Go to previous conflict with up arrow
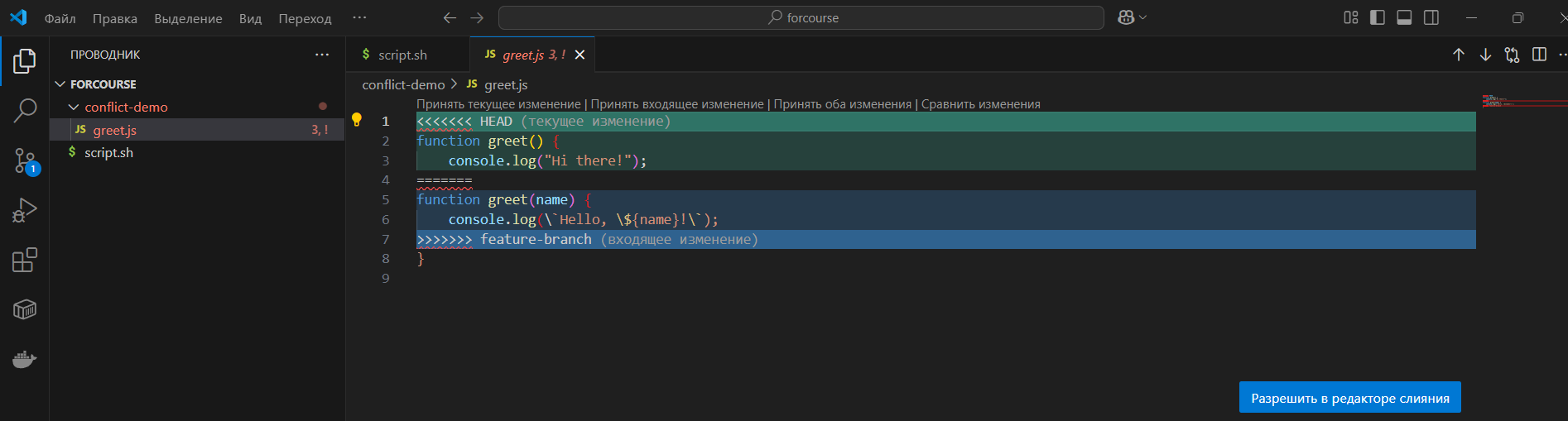 click(1459, 55)
